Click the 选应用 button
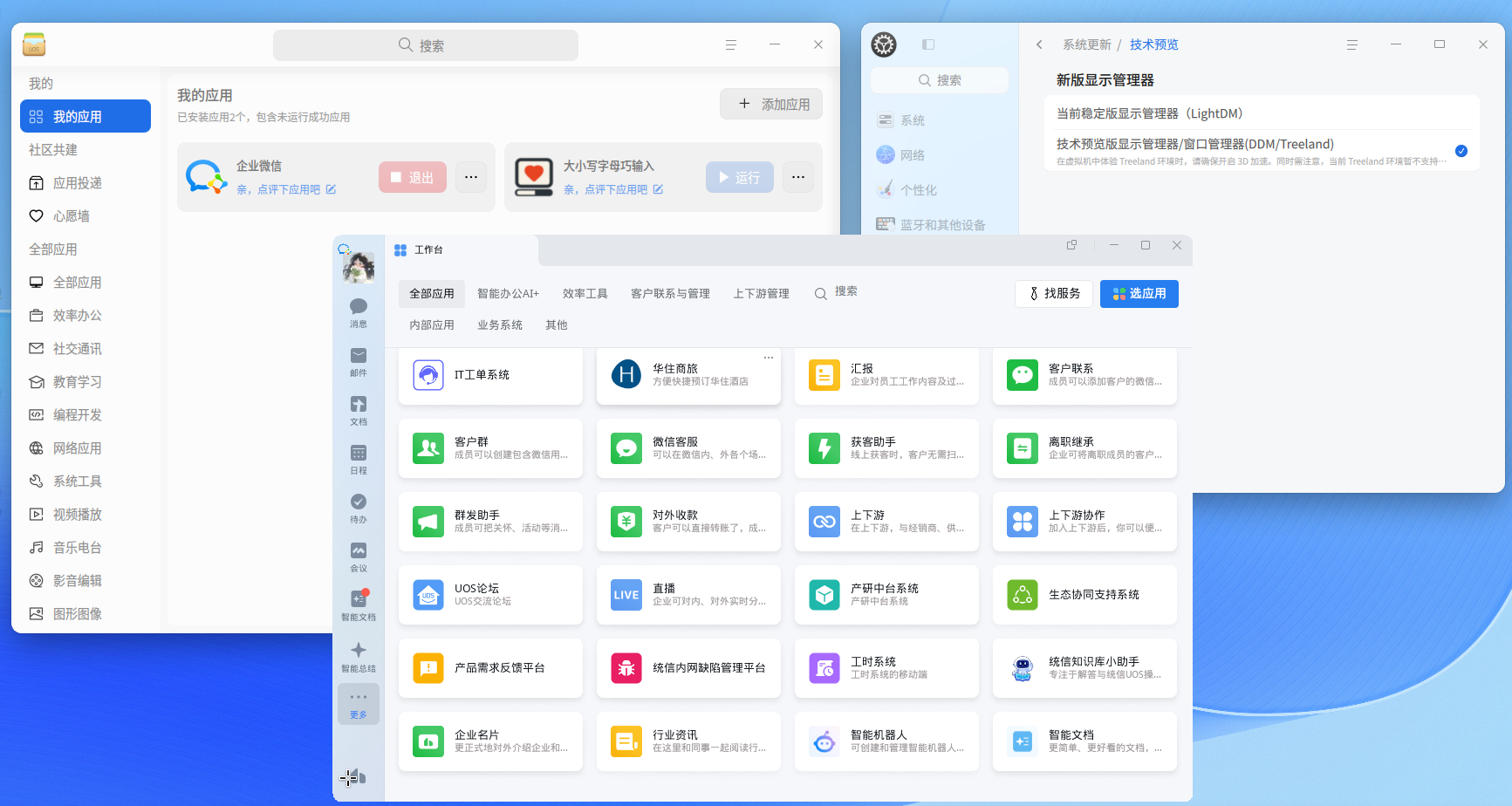The width and height of the screenshot is (1512, 806). click(1139, 294)
